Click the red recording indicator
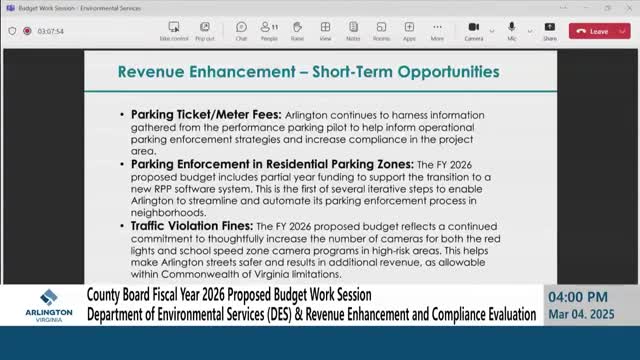Viewport: 640px width, 360px height. (27, 31)
